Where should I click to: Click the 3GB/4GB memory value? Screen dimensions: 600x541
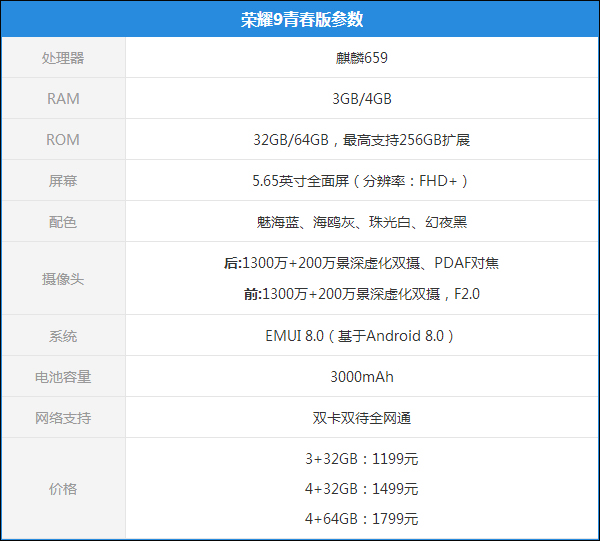[x=361, y=99]
